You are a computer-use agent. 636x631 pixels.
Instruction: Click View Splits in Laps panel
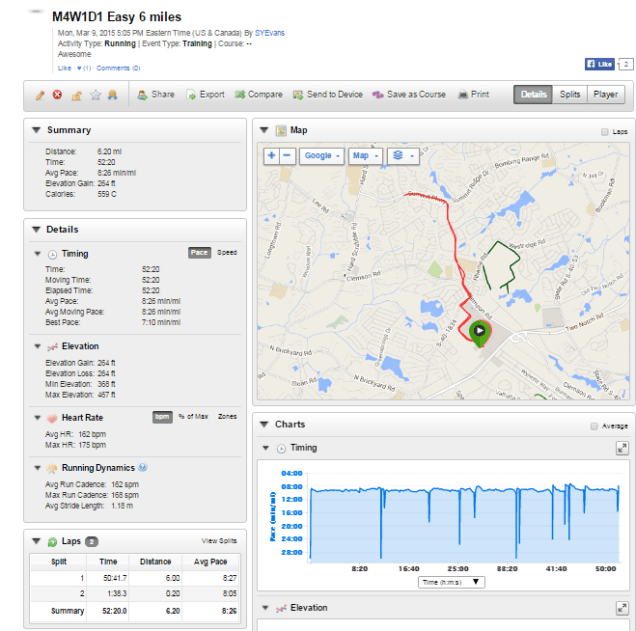219,541
